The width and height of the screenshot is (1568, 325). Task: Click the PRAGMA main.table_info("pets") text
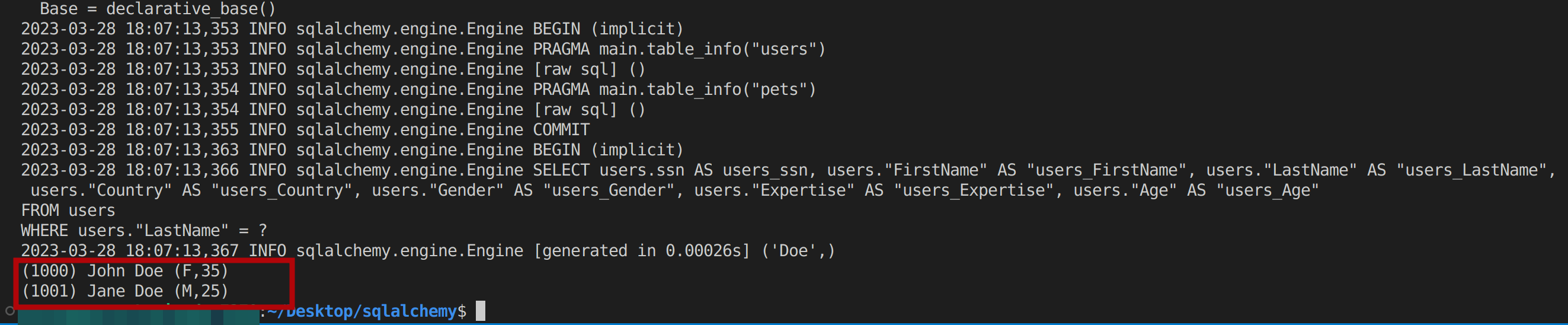674,90
